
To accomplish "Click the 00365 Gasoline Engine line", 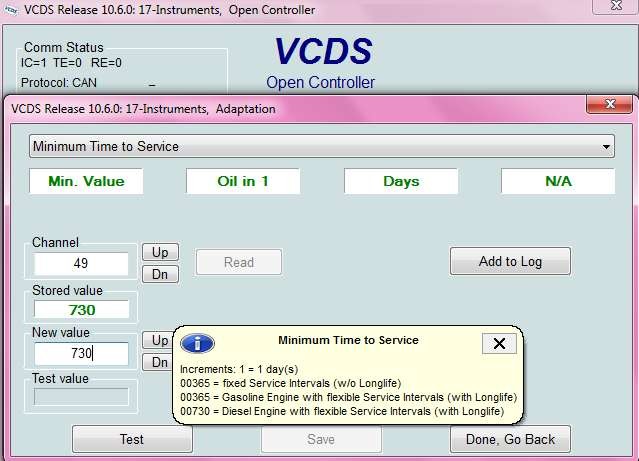I will coord(348,397).
